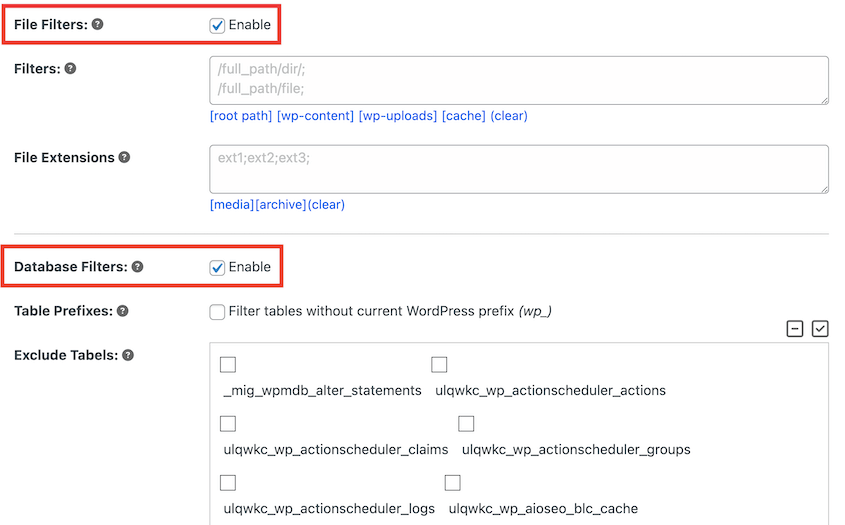Check ulqwkc_wp_aioseo_blc_cache table box
This screenshot has width=845, height=525.
point(453,482)
